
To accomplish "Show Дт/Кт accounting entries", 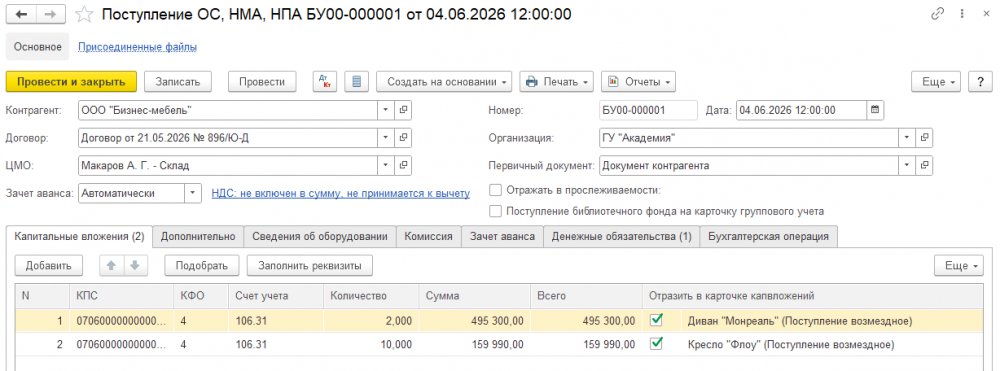I will pos(325,82).
